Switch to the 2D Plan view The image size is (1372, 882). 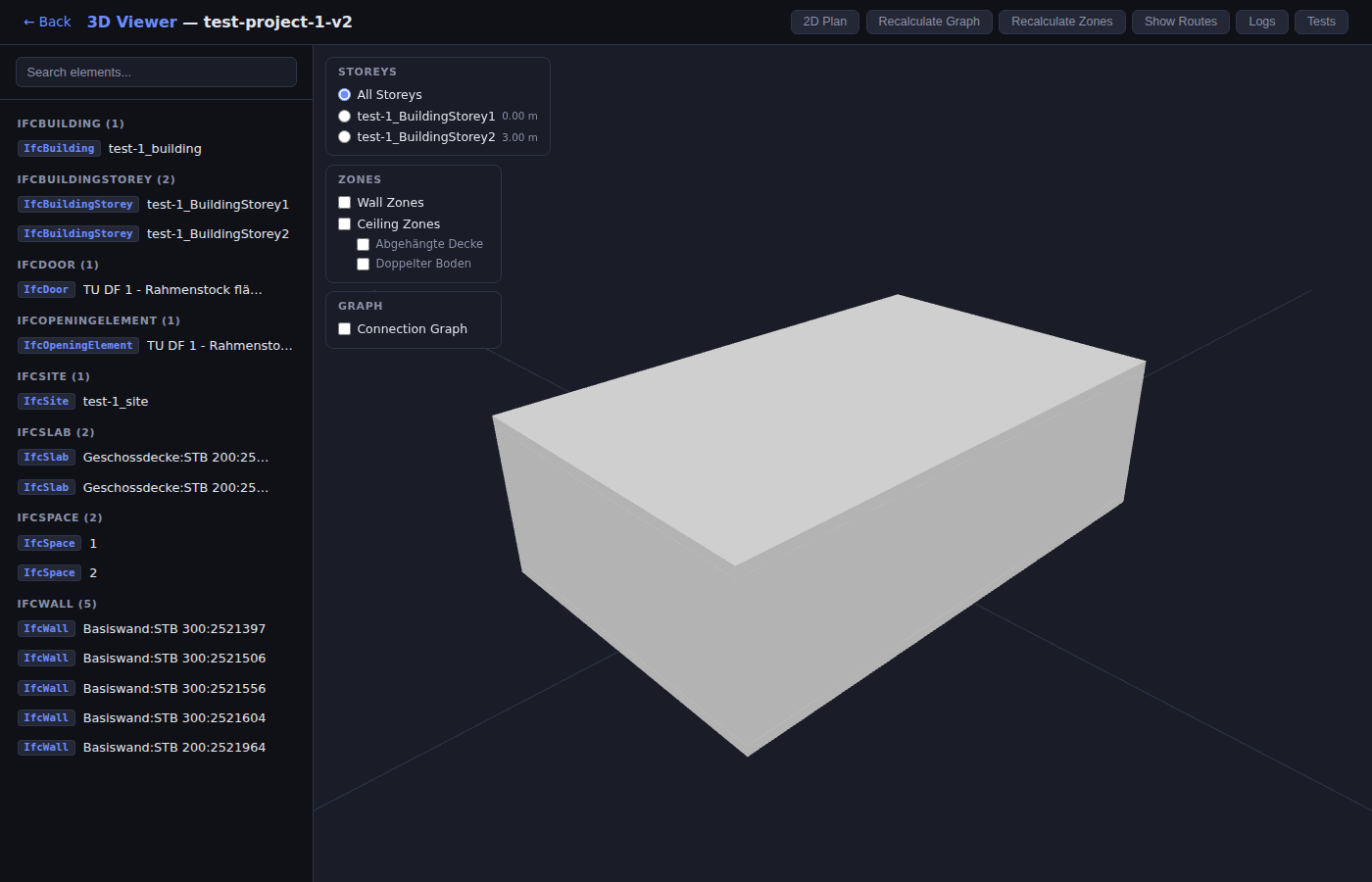tap(824, 21)
